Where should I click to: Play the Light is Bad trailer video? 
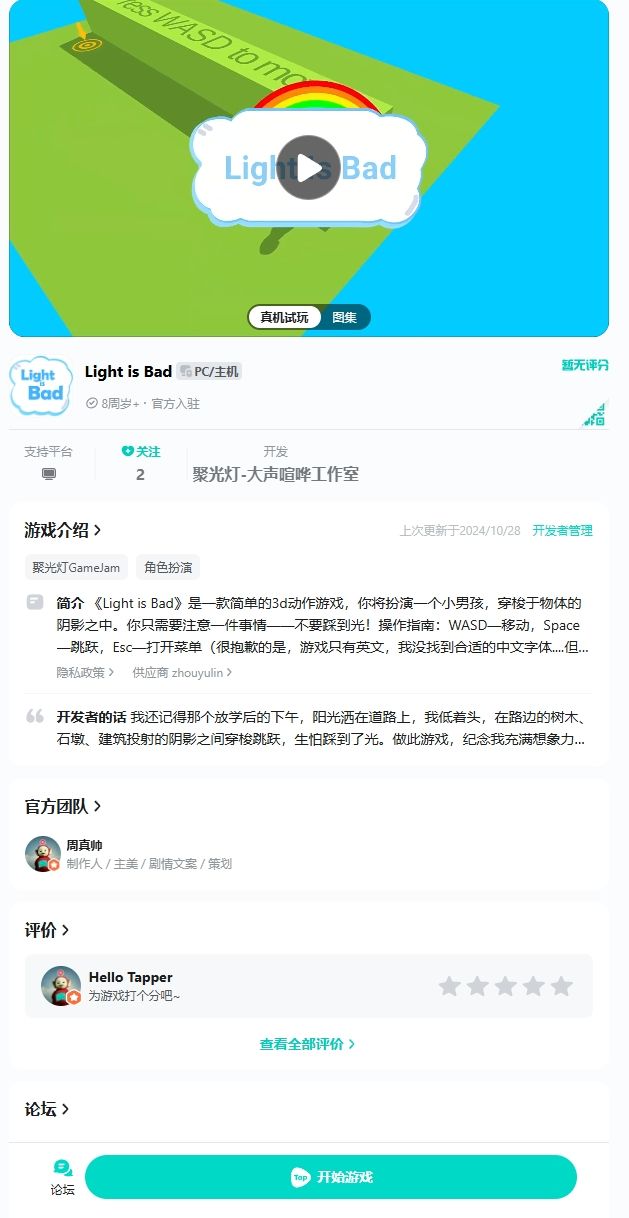point(308,167)
